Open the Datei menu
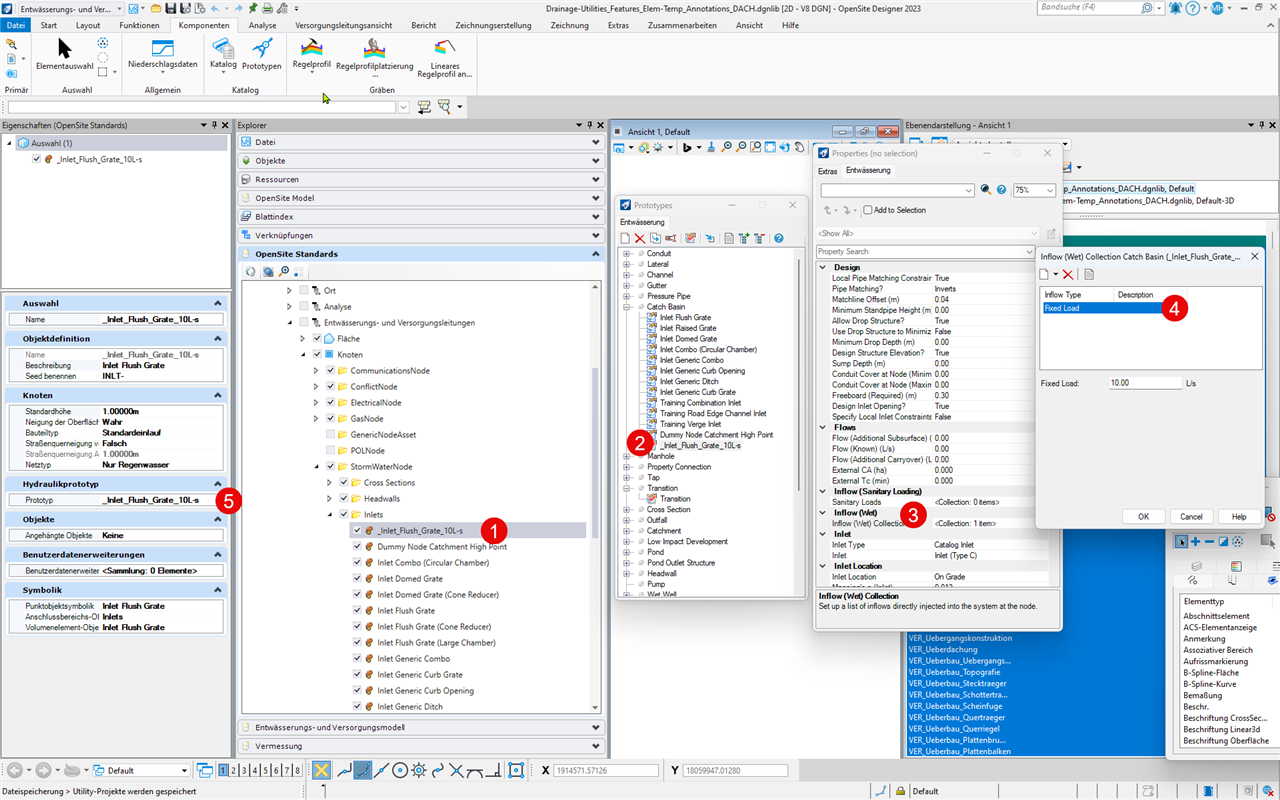Image resolution: width=1280 pixels, height=800 pixels. coord(16,25)
